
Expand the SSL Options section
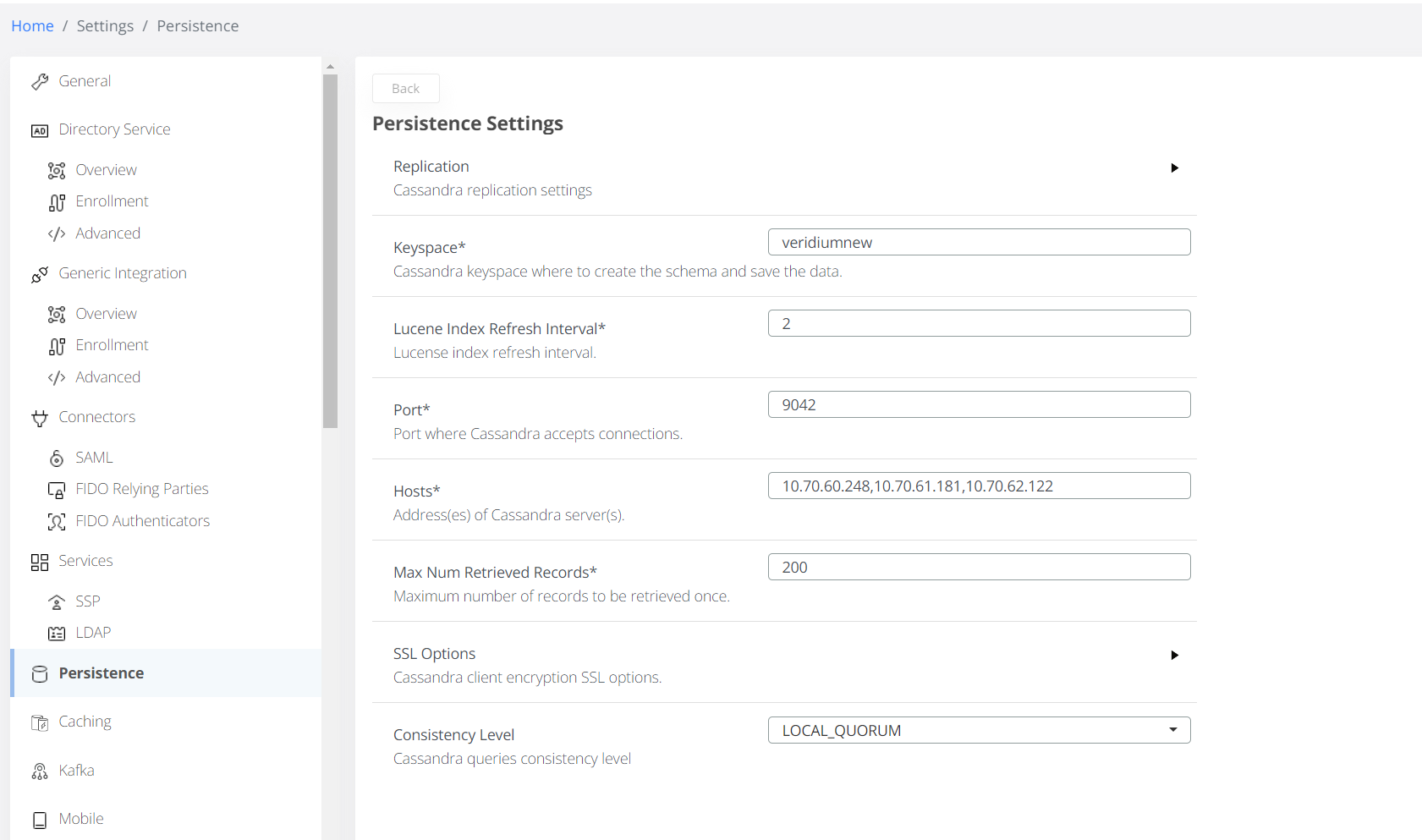pos(1174,656)
